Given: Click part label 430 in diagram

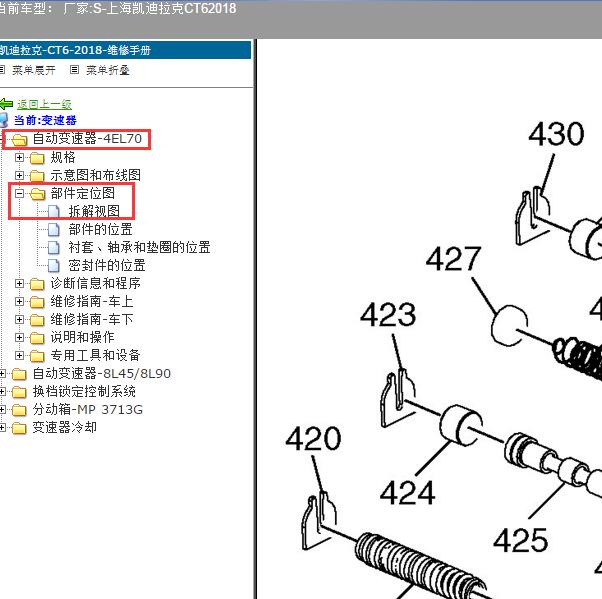Looking at the screenshot, I should pos(556,134).
